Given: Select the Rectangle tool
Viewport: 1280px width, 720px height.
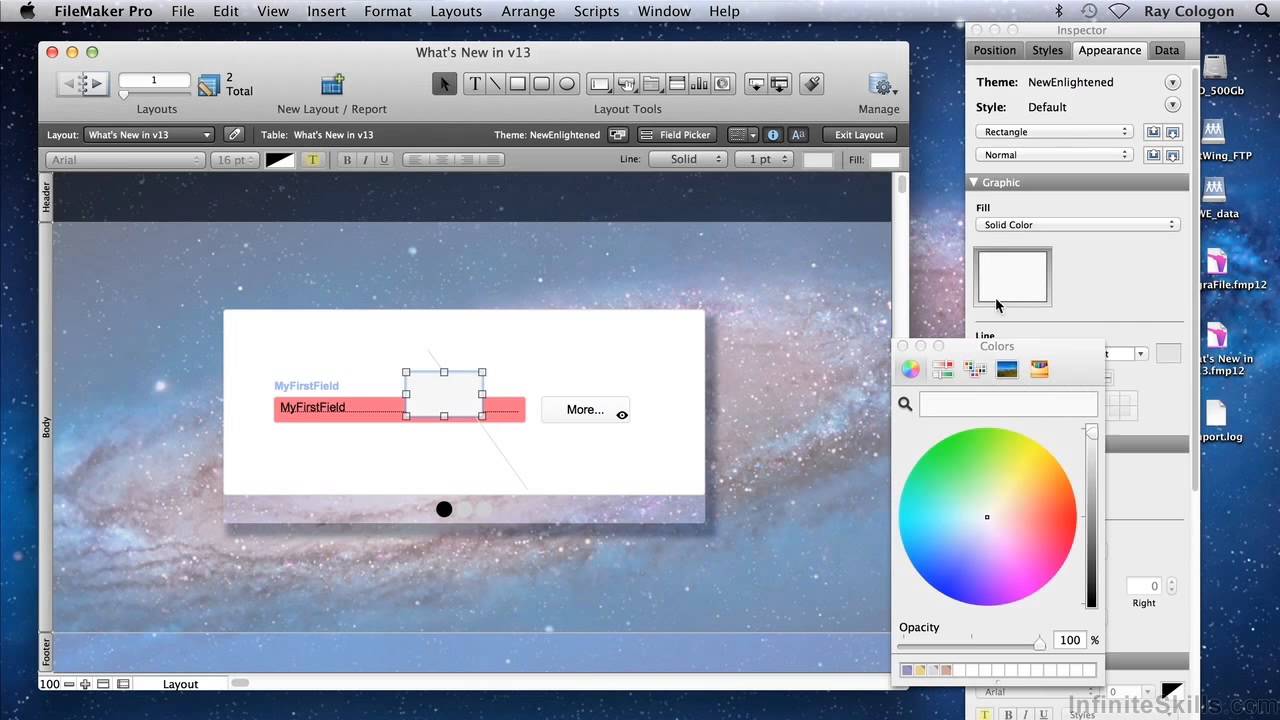Looking at the screenshot, I should click(518, 84).
